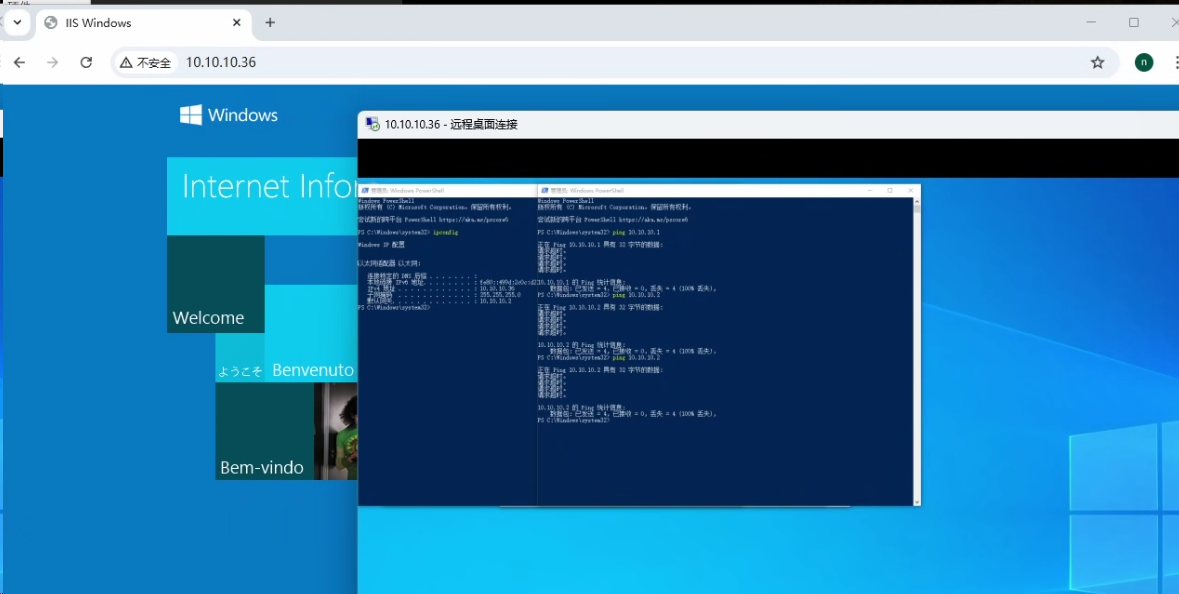This screenshot has height=594, width=1179.
Task: Open the Chrome profile avatar
Action: 1144,62
